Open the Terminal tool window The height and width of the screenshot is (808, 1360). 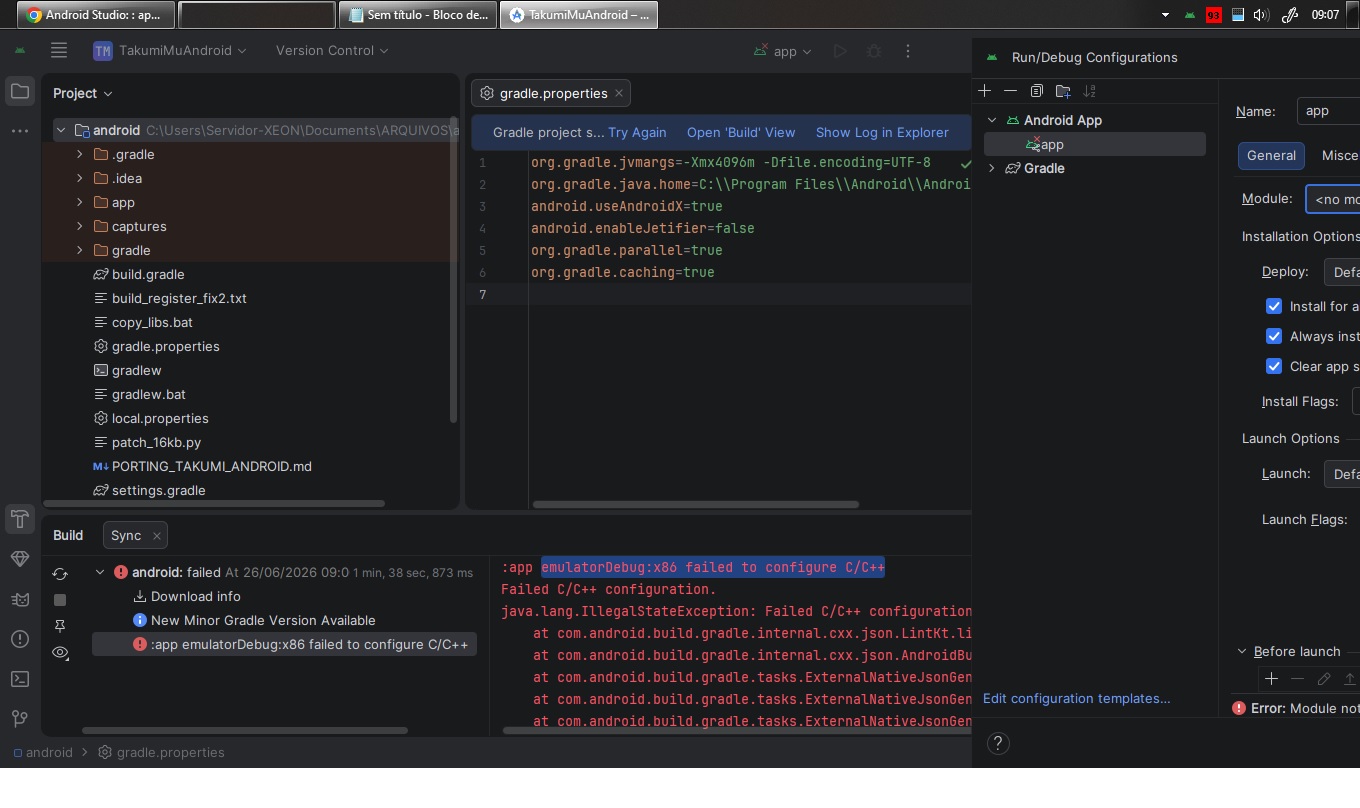coord(20,679)
